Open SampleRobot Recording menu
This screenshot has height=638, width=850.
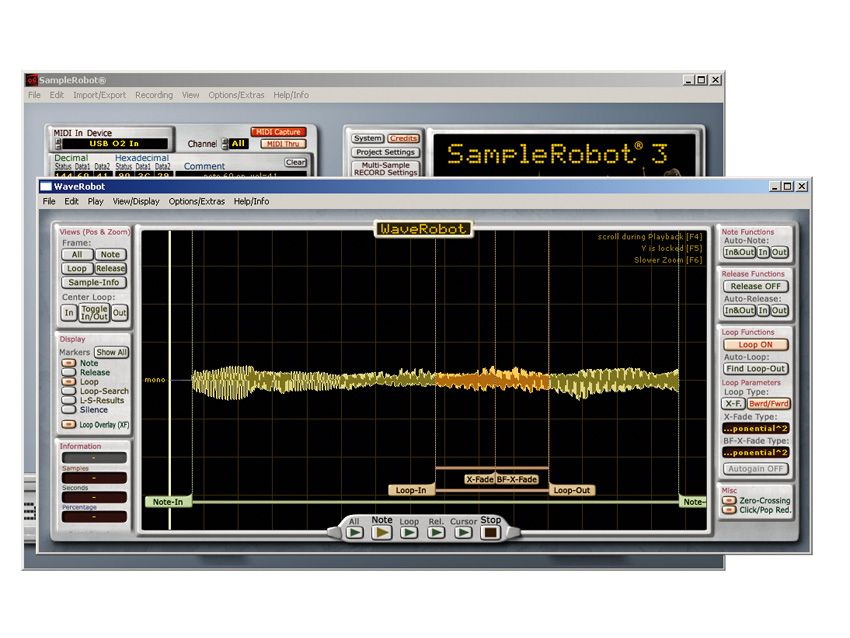click(154, 95)
